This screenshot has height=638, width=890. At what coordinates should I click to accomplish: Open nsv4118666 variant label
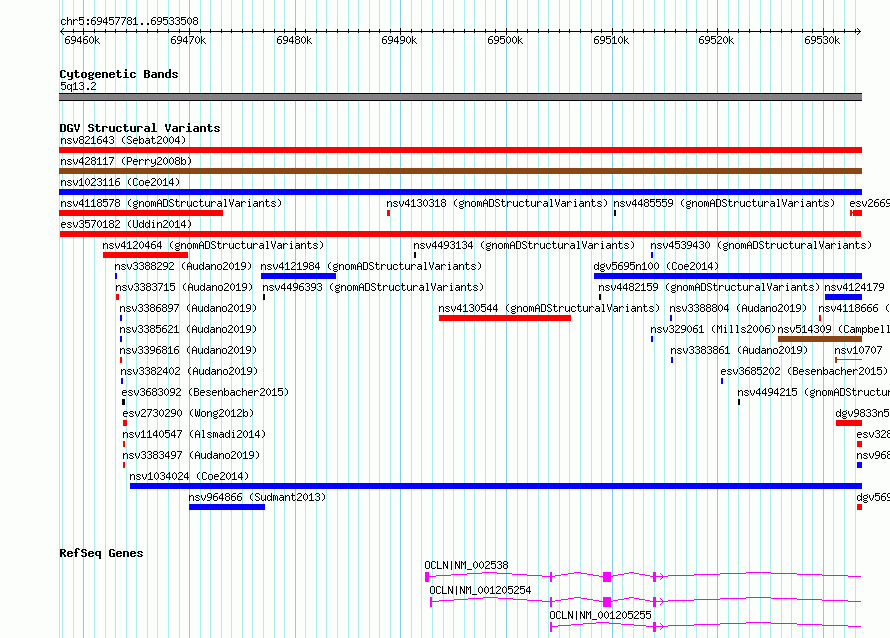coord(854,308)
